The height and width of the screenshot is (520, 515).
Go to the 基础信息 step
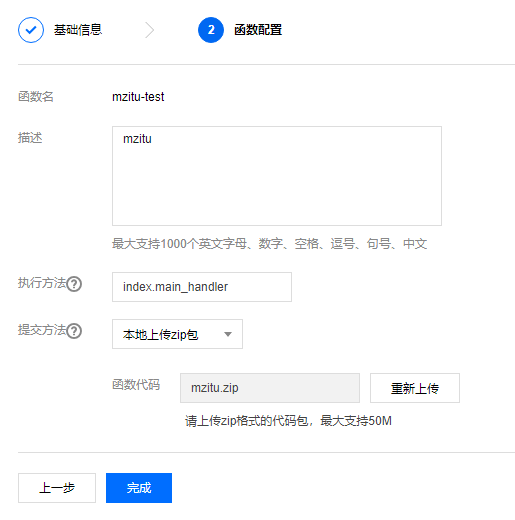(78, 30)
